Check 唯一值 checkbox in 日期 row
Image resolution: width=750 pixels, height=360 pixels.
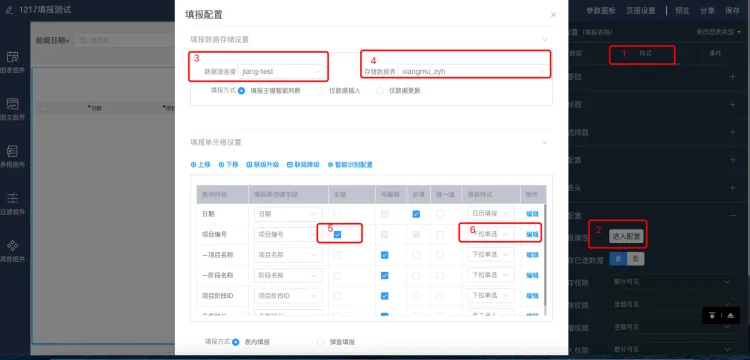[440, 214]
